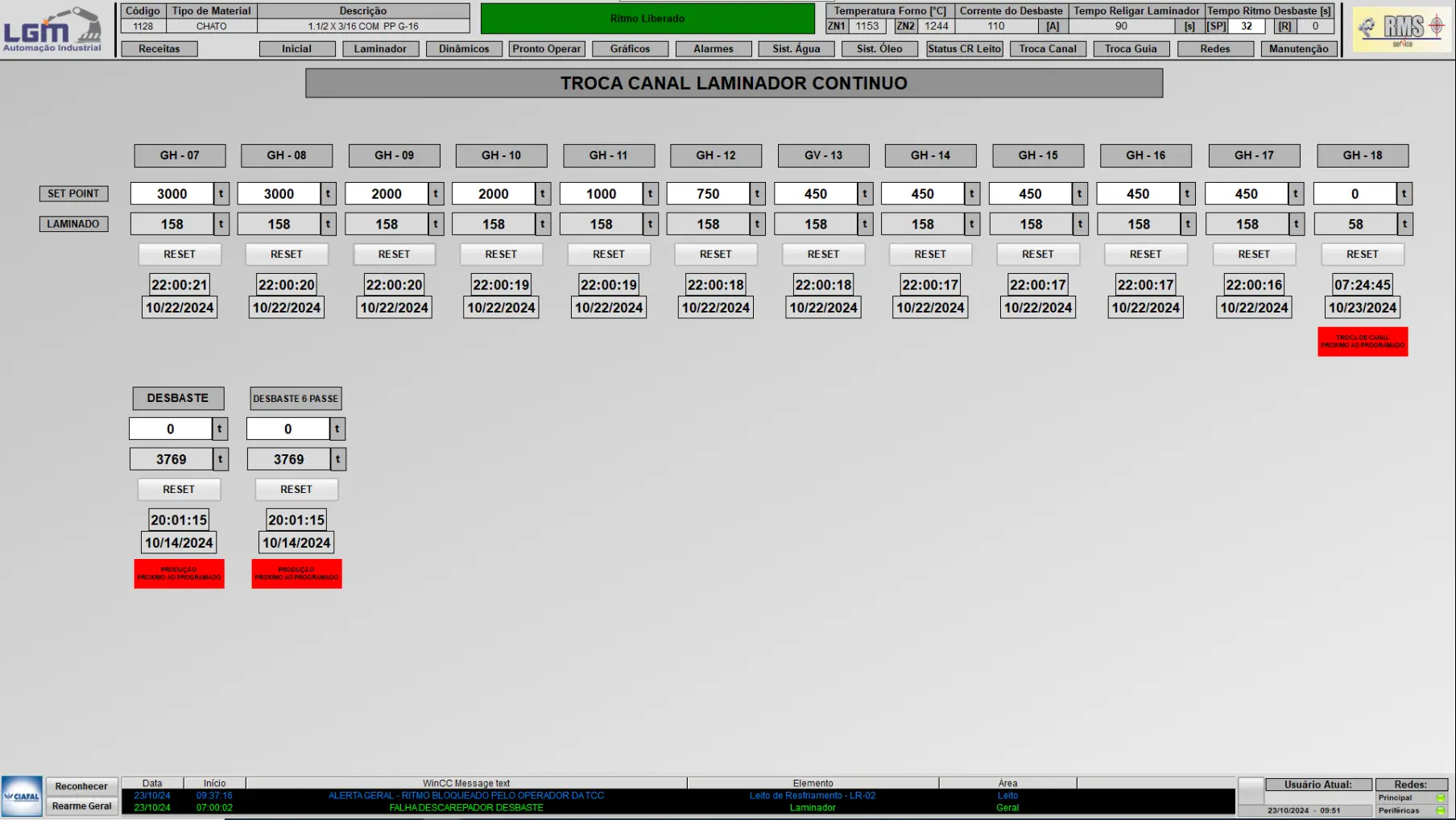
Task: Select the Ritmo Liberado green status bar
Action: [x=647, y=19]
